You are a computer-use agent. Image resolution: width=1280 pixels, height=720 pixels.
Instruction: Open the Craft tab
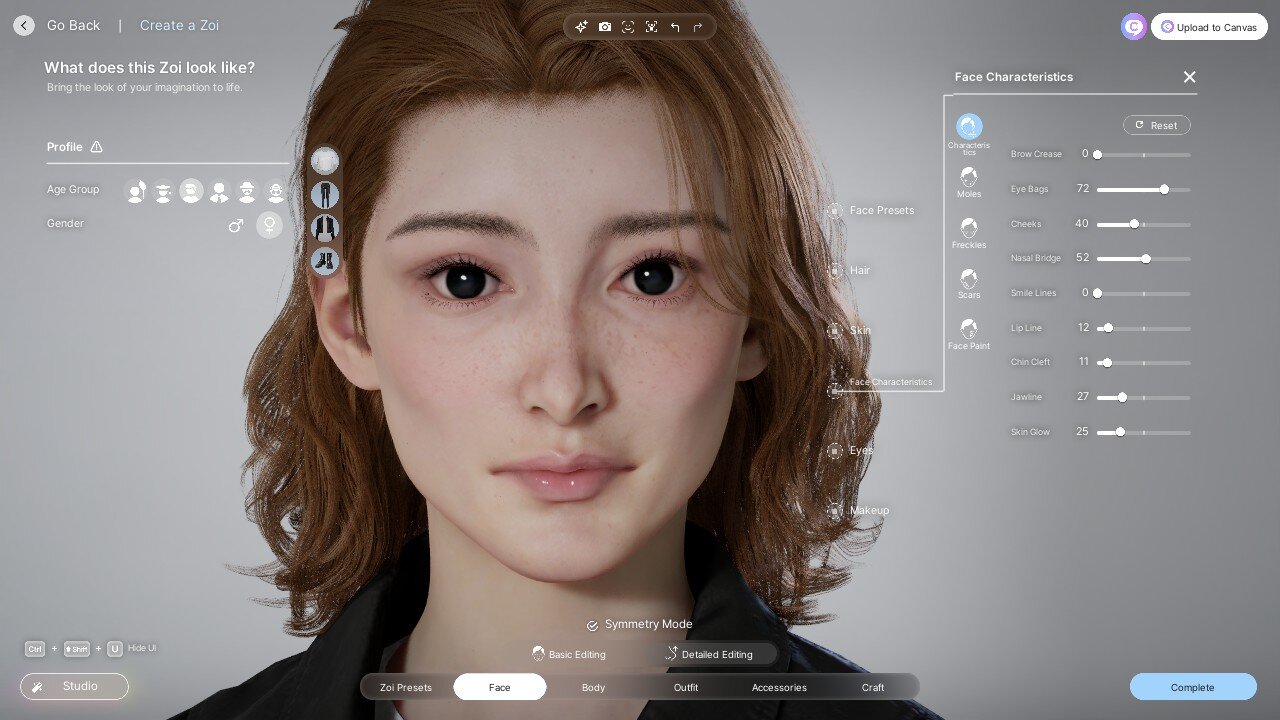[x=873, y=687]
